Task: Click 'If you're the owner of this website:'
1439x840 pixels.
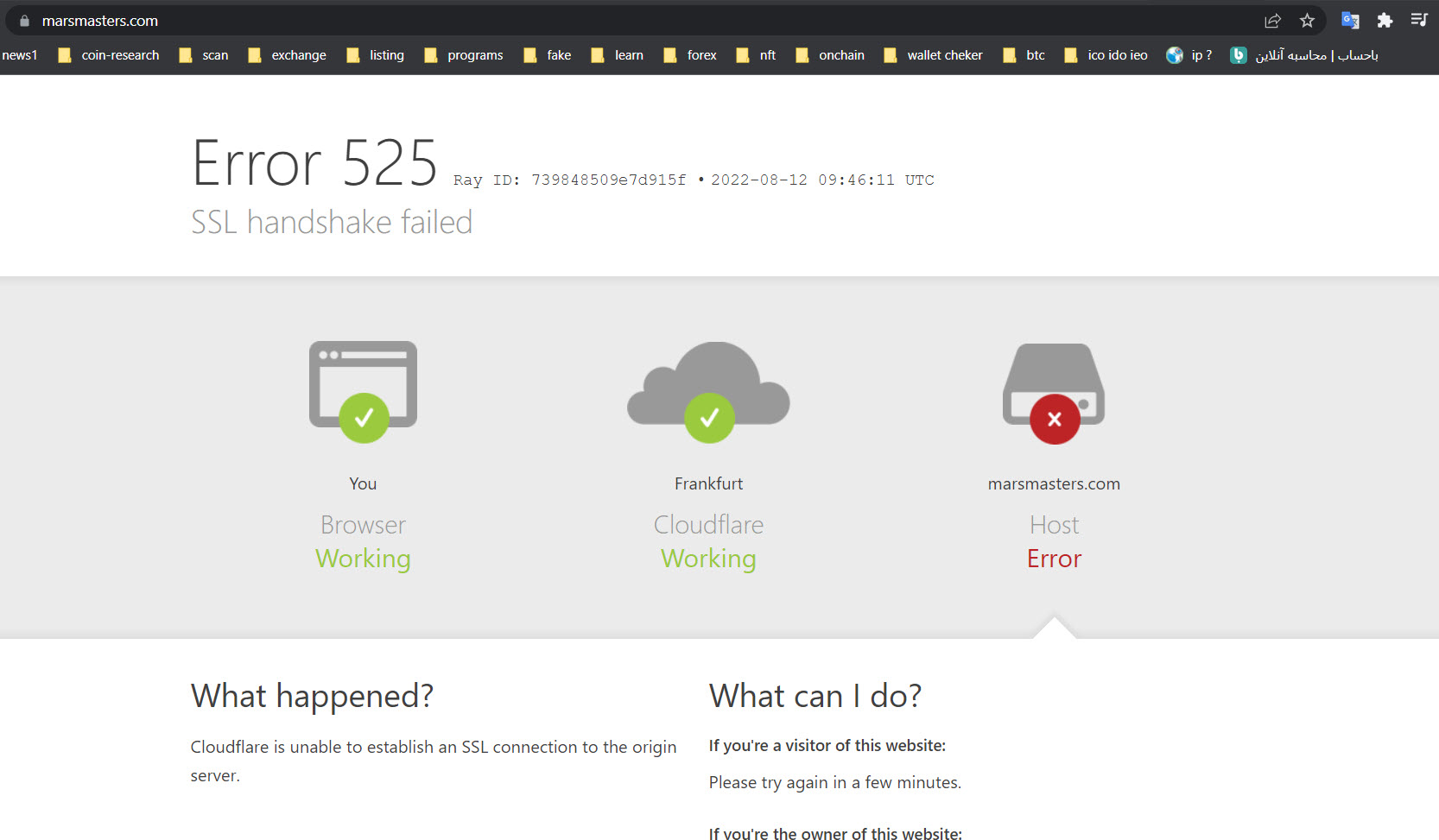Action: [835, 833]
